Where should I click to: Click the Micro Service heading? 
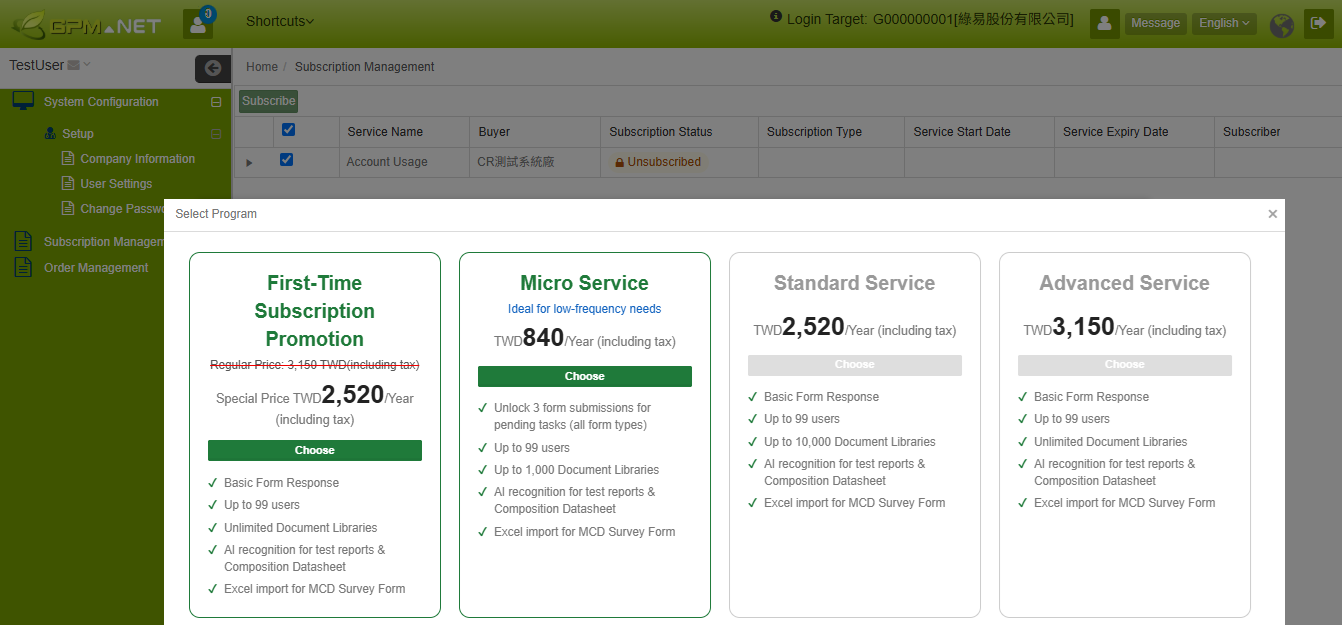[x=585, y=283]
